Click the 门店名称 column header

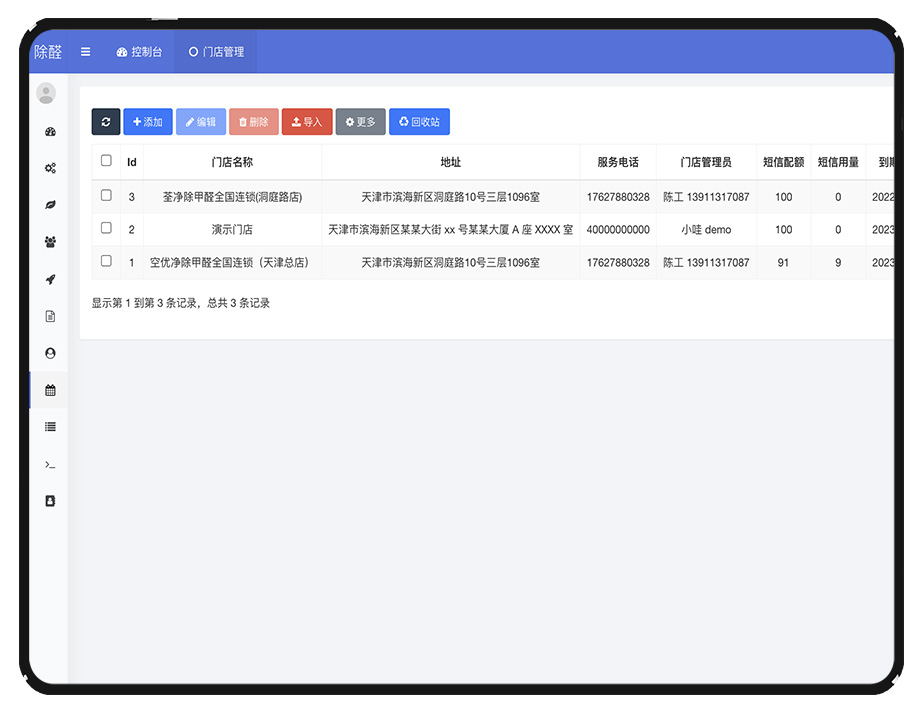click(x=232, y=162)
